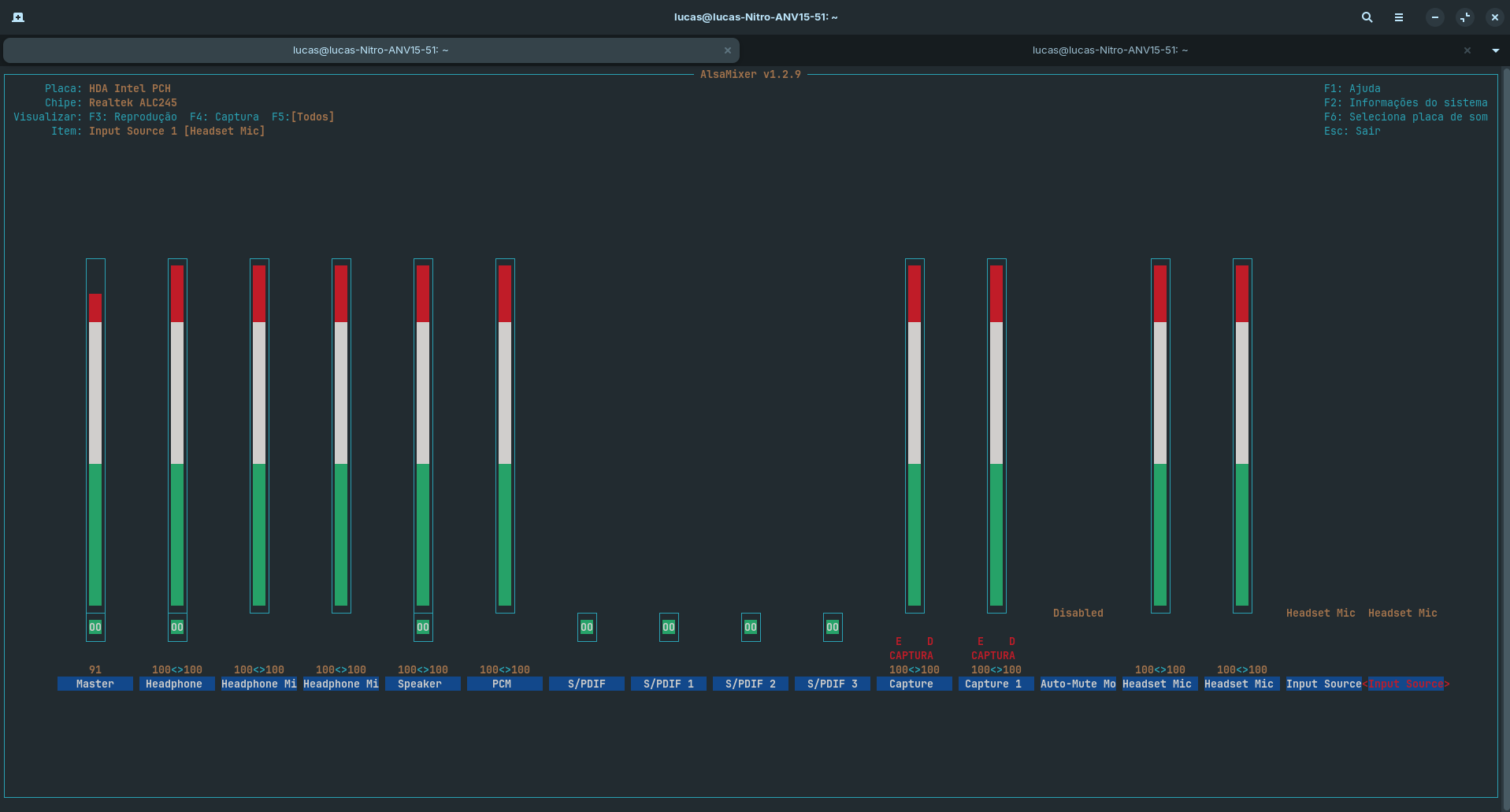
Task: Expand the tab list dropdown arrow
Action: pos(1495,50)
